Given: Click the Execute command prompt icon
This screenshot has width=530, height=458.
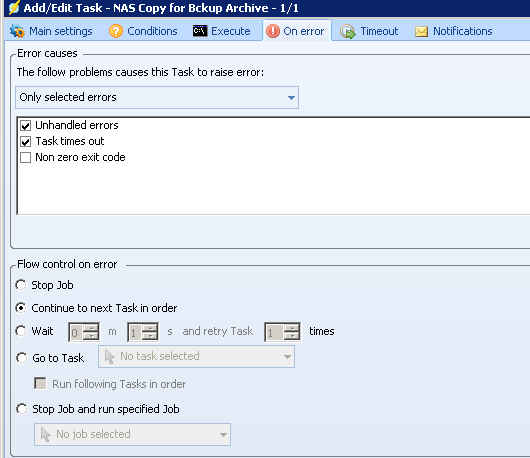Looking at the screenshot, I should click(x=200, y=31).
